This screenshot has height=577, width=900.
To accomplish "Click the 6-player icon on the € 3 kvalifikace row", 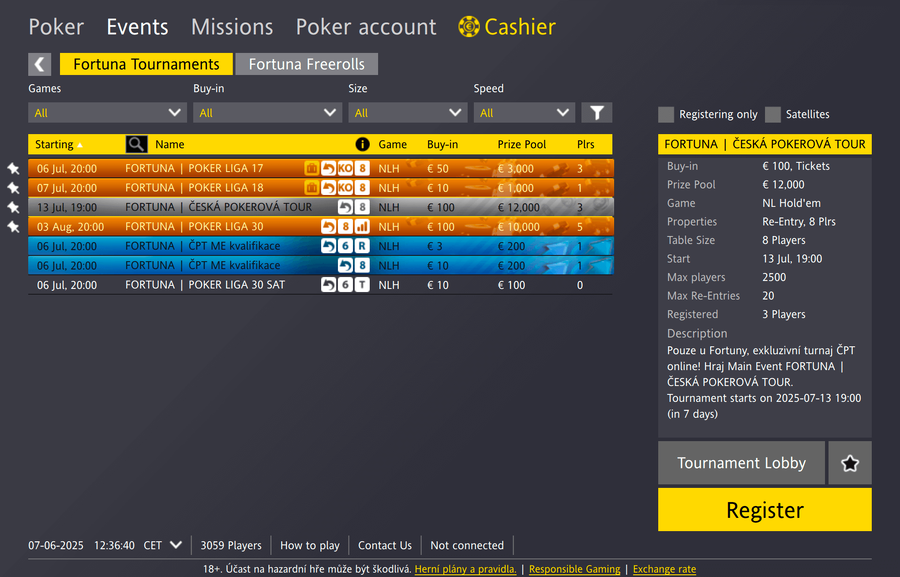I will [x=345, y=246].
